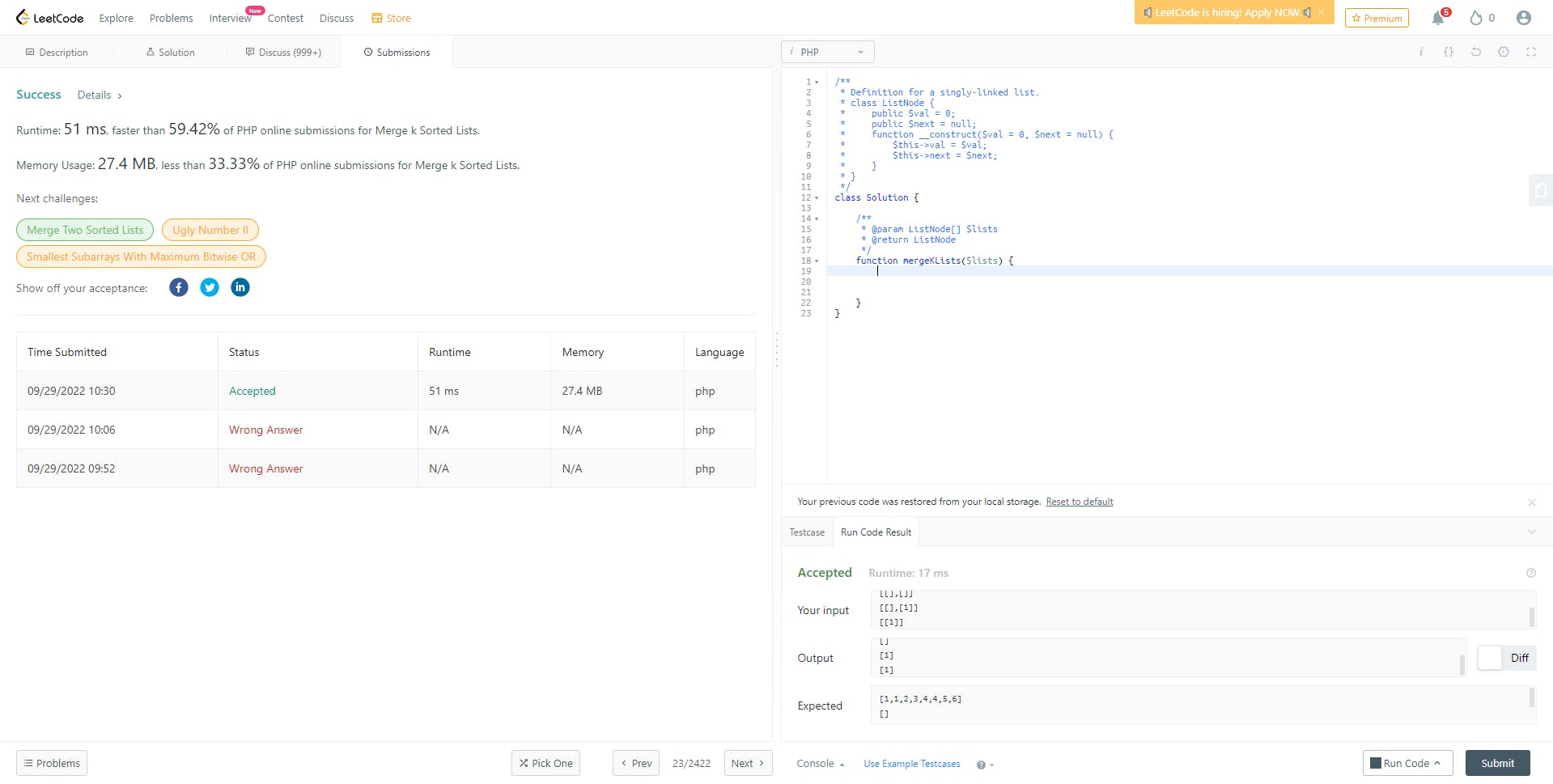
Task: Switch to the Description tab
Action: pos(57,53)
